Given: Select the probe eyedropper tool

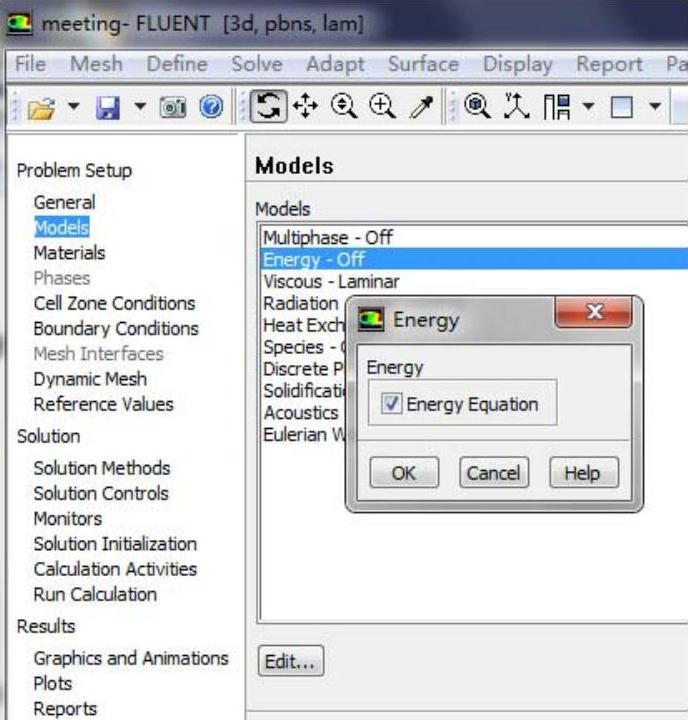Looking at the screenshot, I should tap(422, 107).
